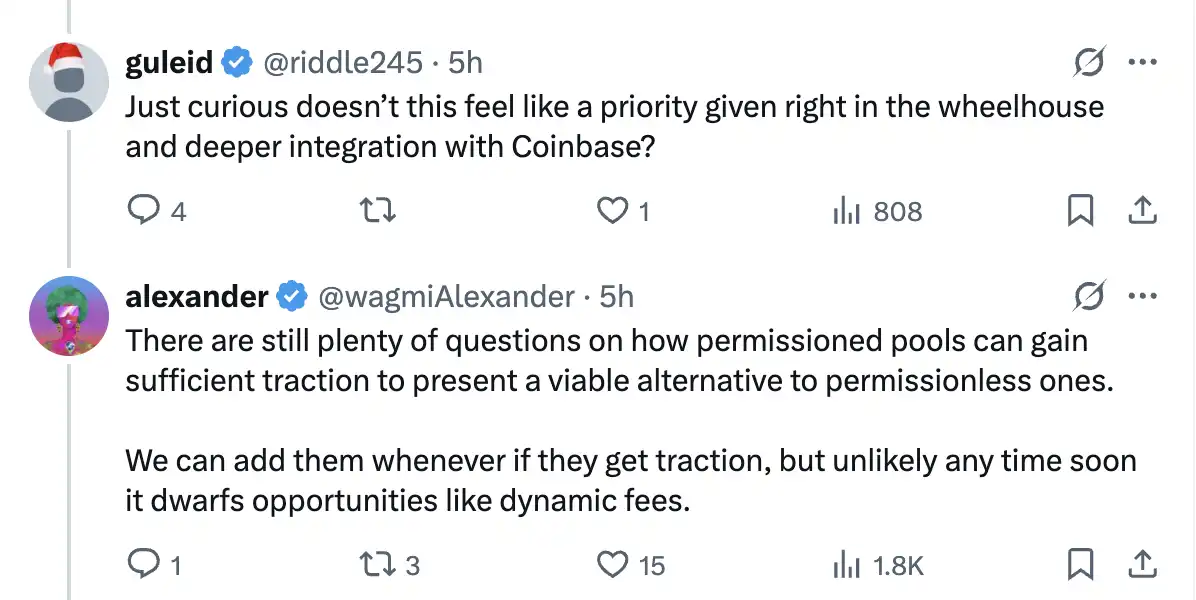Reply to alexander's tweet
This screenshot has height=600, width=1196.
pos(146,565)
